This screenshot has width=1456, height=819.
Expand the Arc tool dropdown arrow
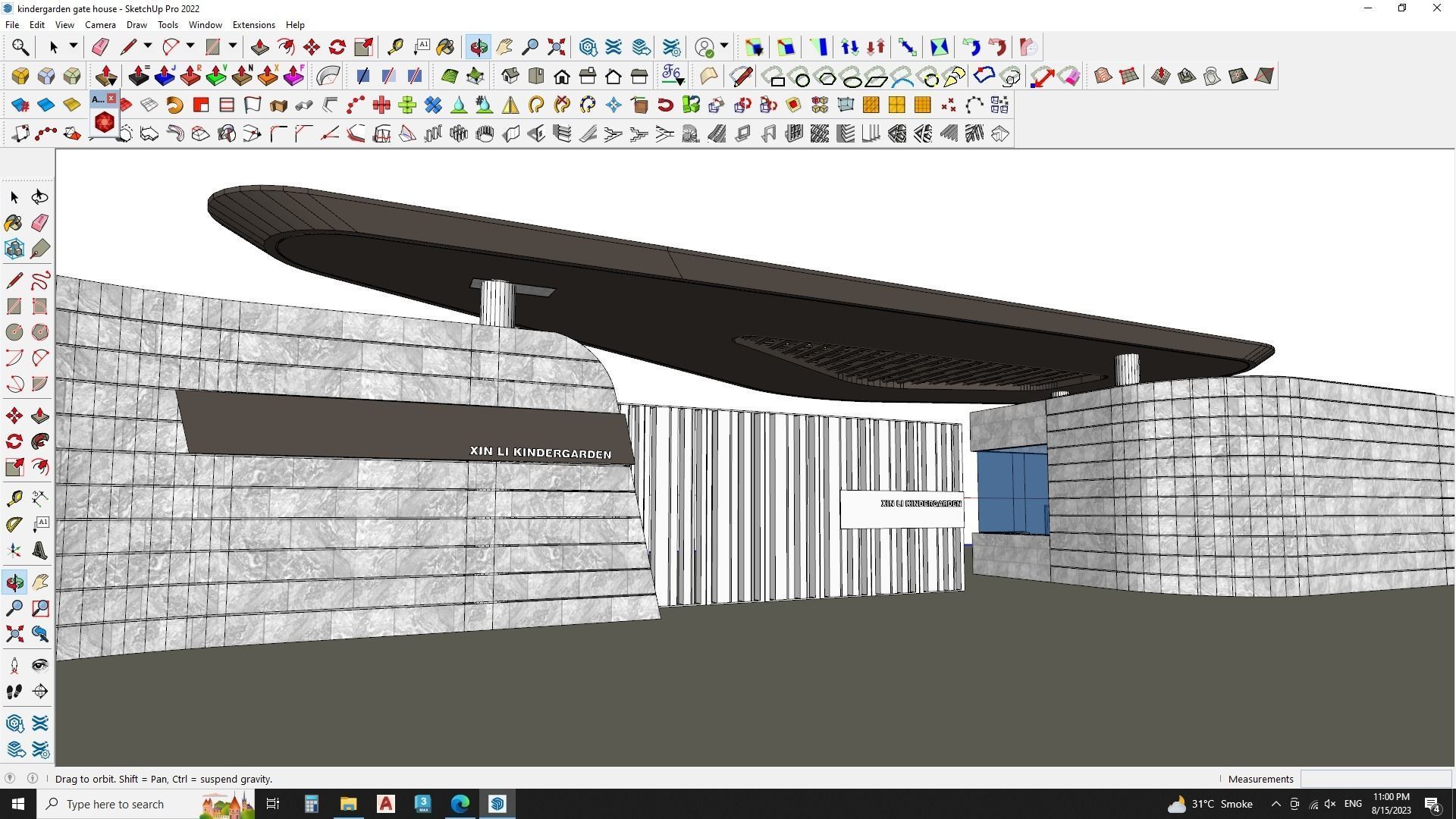tap(190, 47)
